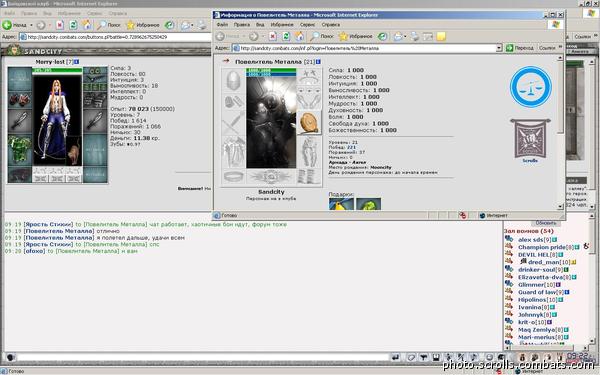This screenshot has width=600, height=375.
Task: Open Файл menu in front info window
Action: coord(222,25)
